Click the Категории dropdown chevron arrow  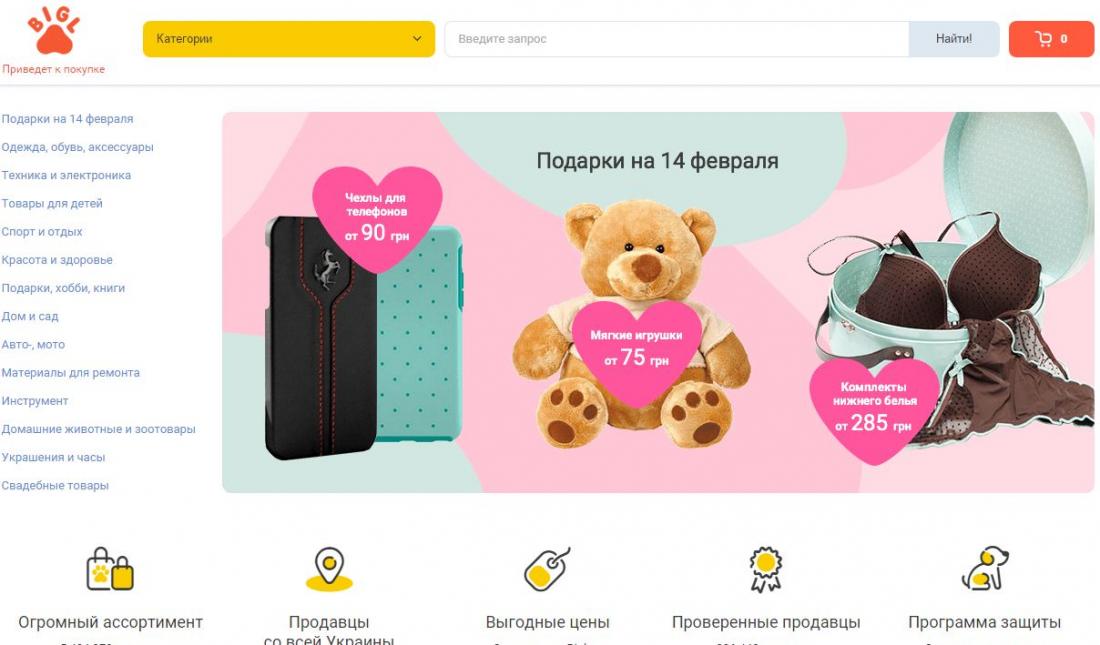[x=417, y=39]
